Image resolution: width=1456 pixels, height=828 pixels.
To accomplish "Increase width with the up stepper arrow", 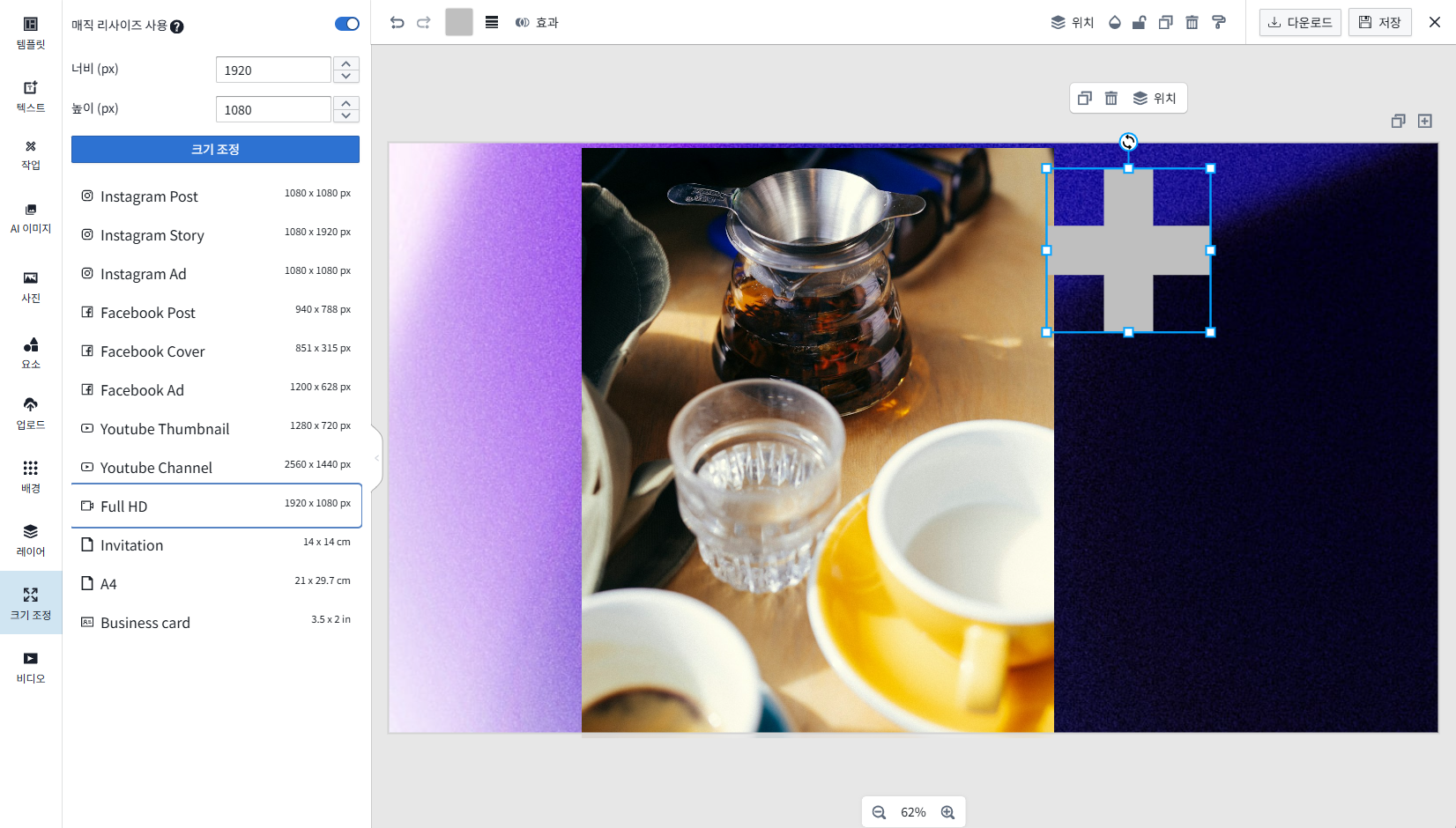I will [x=346, y=63].
